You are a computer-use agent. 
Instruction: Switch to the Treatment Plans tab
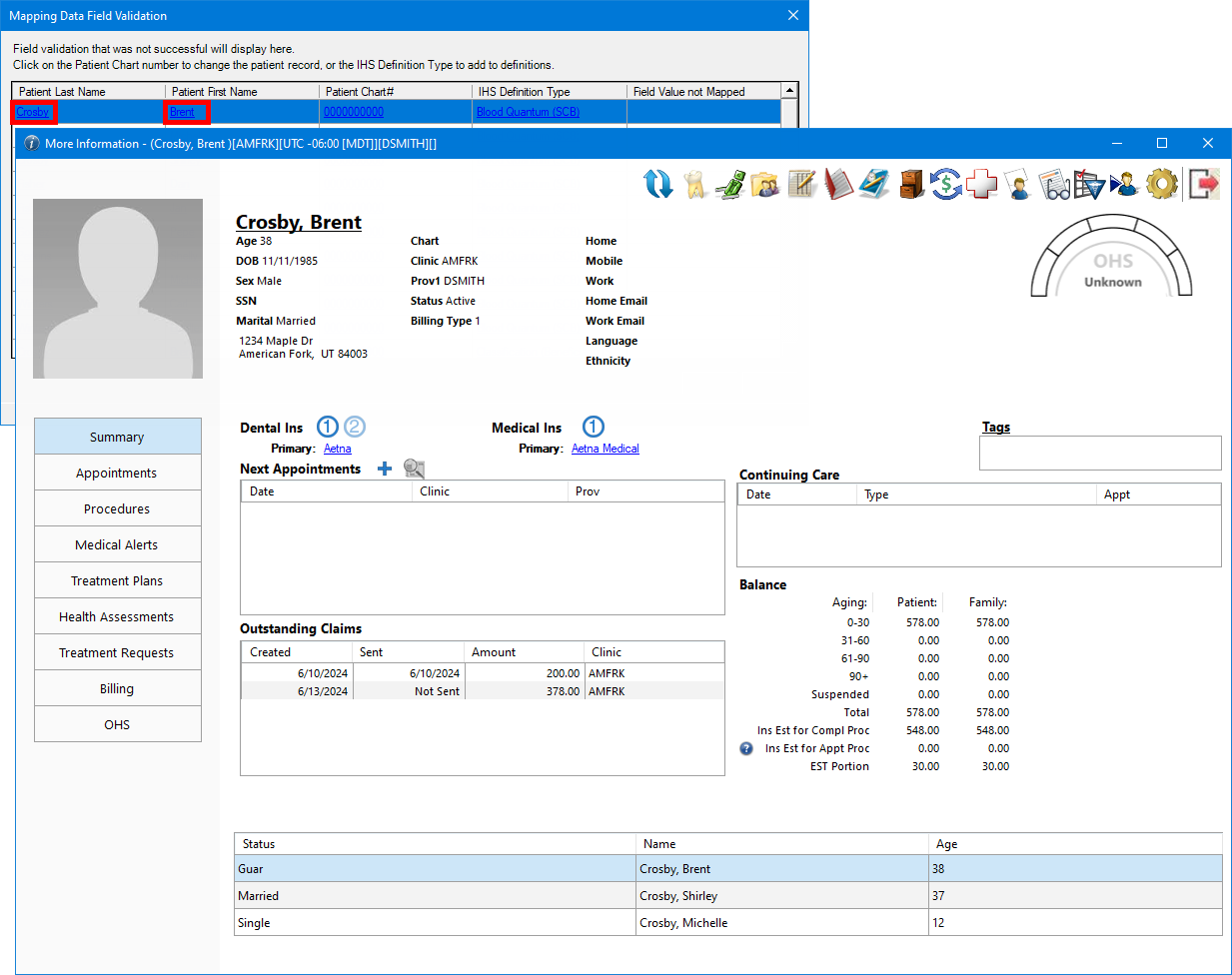[x=117, y=580]
